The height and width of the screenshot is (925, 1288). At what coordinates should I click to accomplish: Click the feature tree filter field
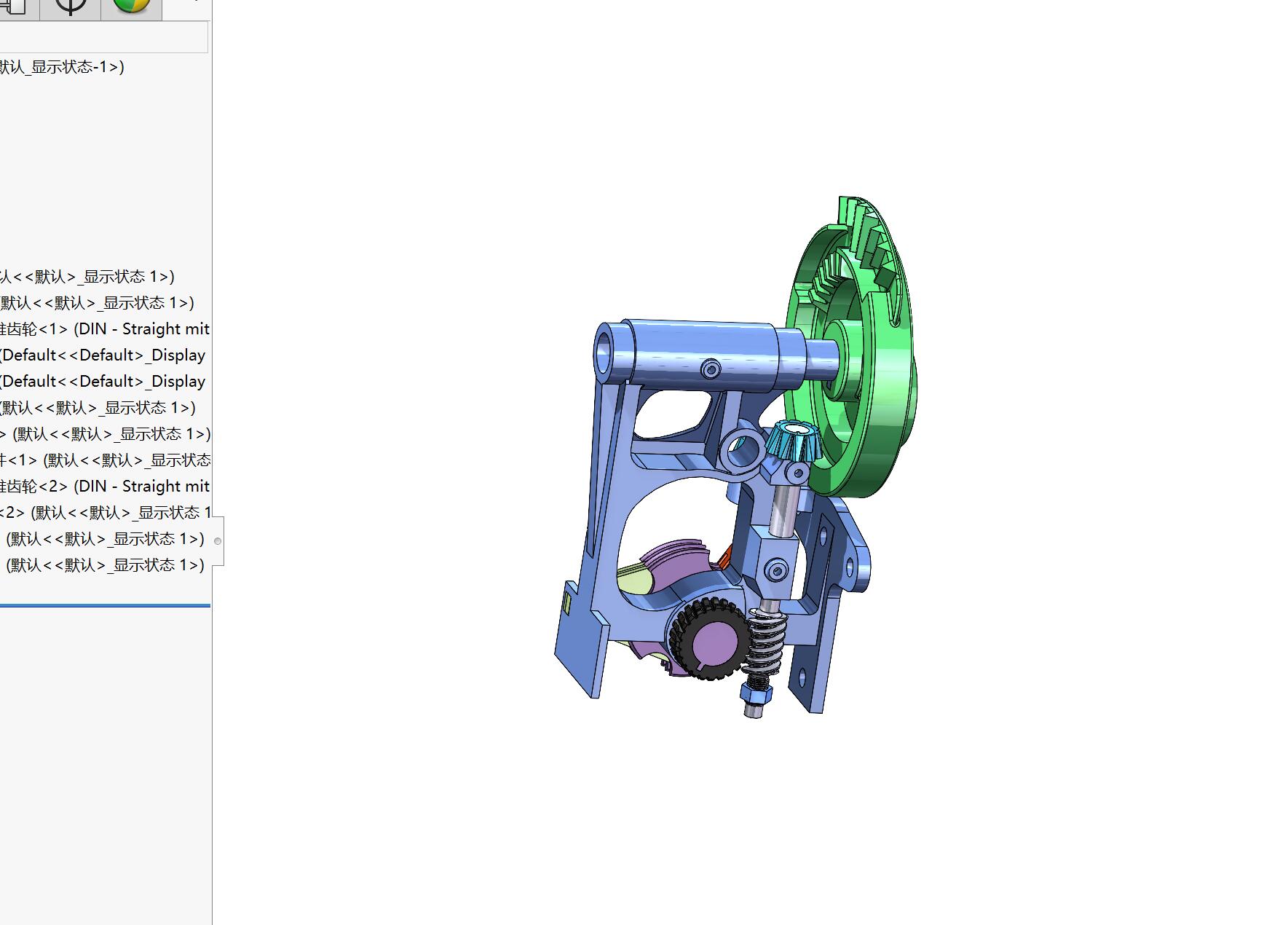pyautogui.click(x=104, y=37)
